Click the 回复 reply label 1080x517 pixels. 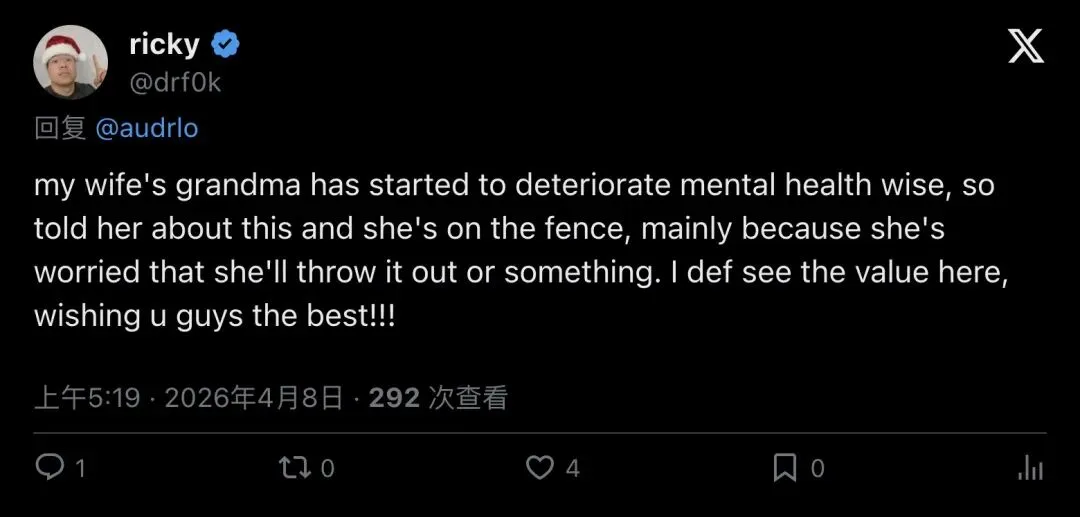(61, 129)
